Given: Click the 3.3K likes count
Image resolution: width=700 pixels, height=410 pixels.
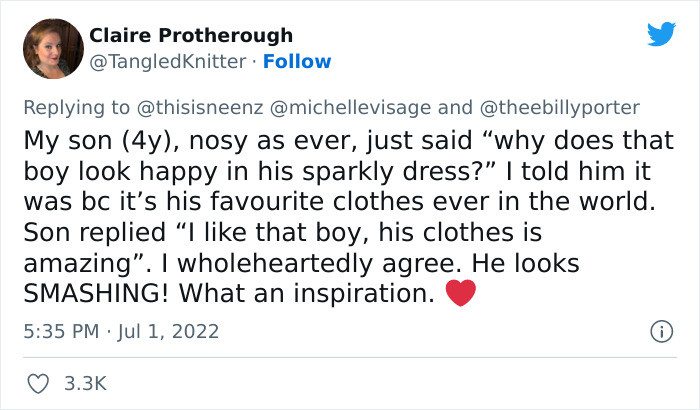Looking at the screenshot, I should tap(86, 383).
